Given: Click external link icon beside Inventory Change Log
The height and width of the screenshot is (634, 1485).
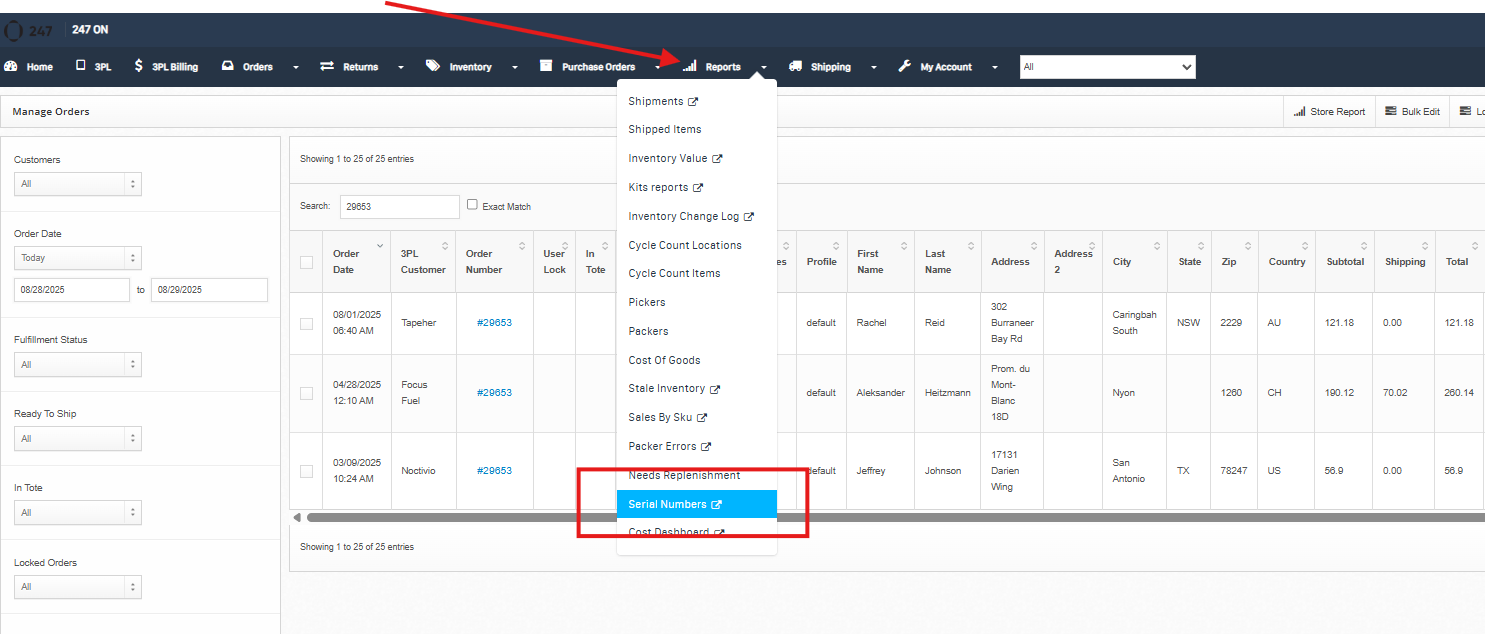Looking at the screenshot, I should tap(749, 217).
